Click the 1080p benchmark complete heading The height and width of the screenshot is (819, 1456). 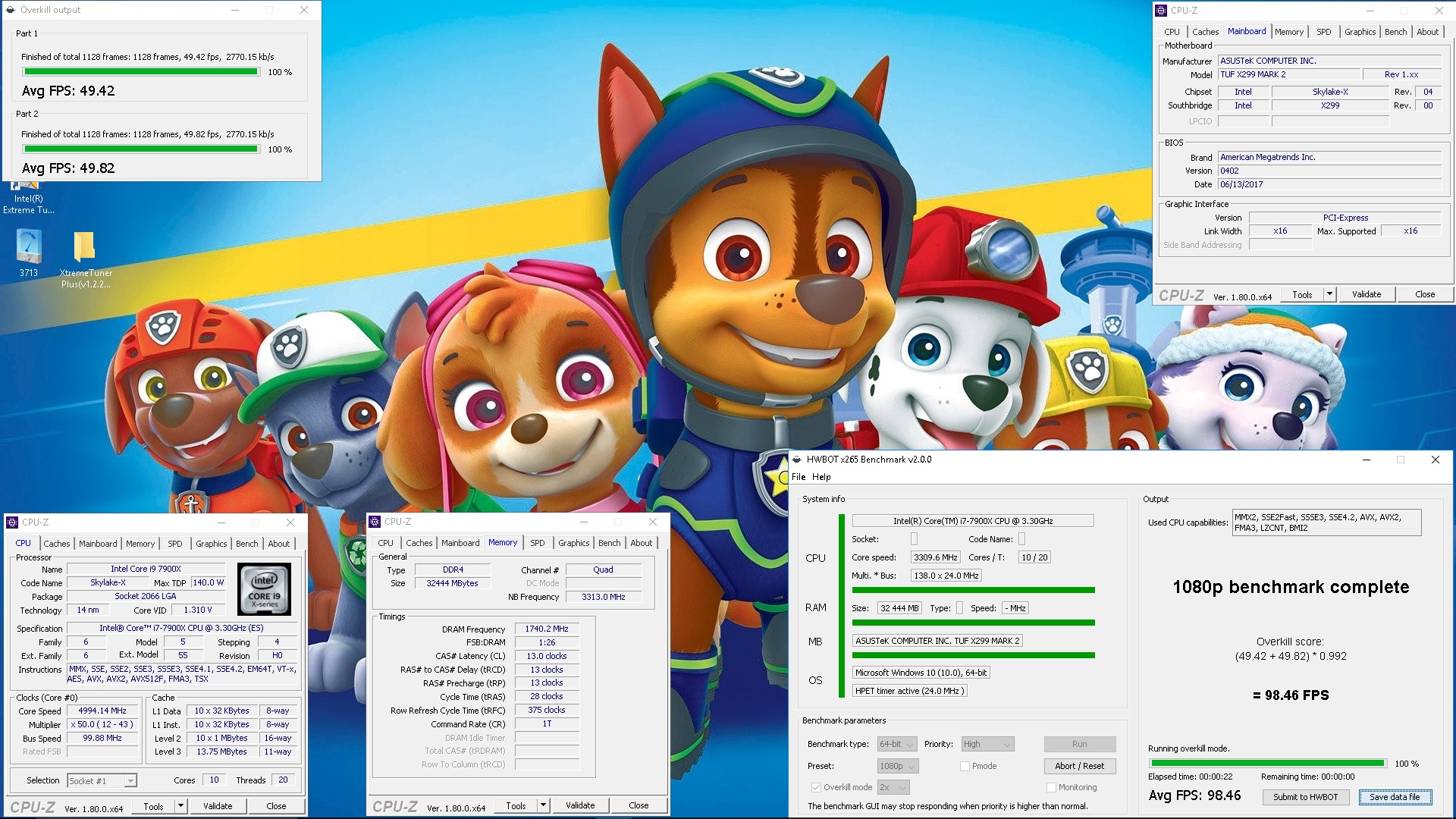point(1291,587)
